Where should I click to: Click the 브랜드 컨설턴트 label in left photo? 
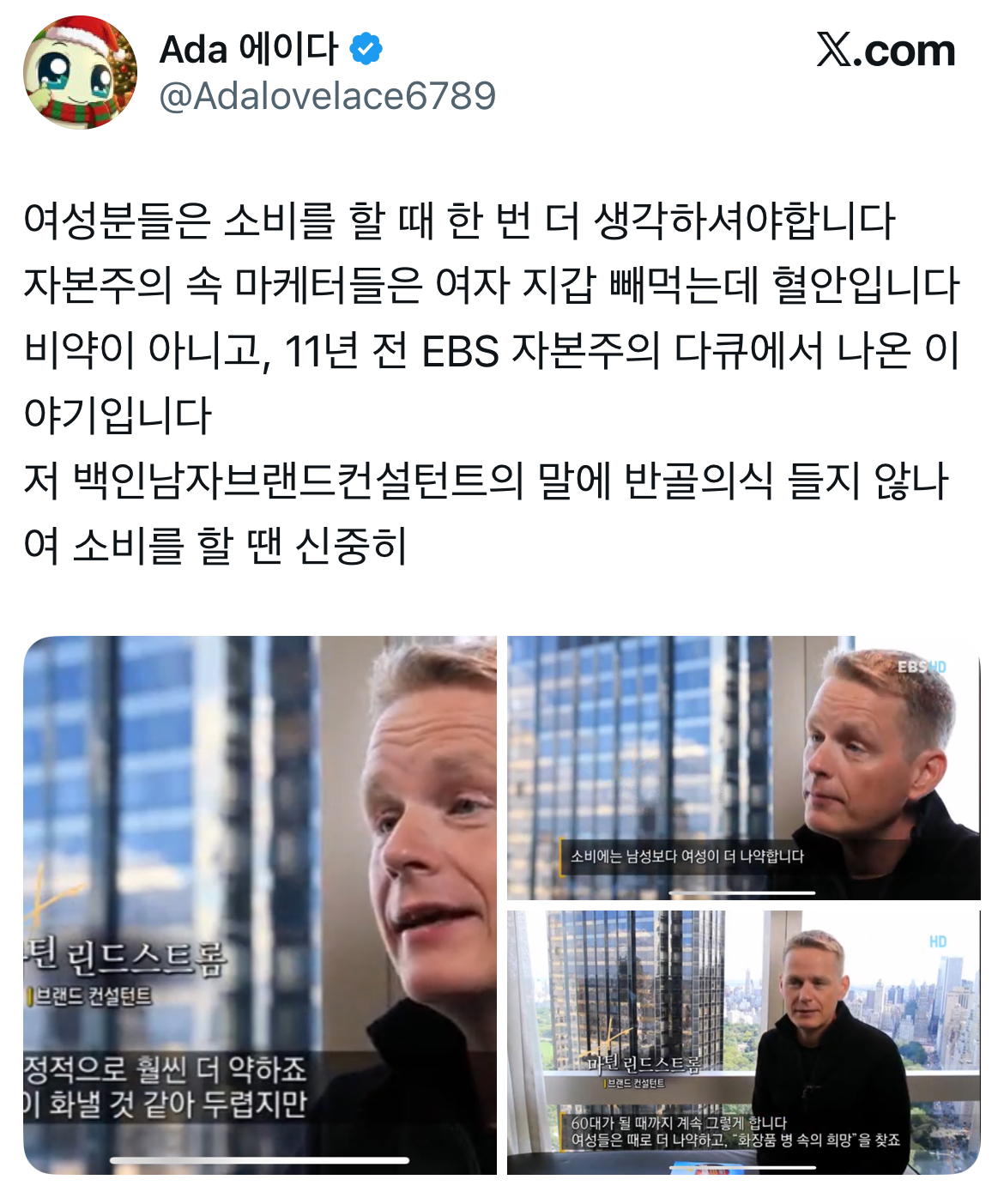[x=90, y=996]
